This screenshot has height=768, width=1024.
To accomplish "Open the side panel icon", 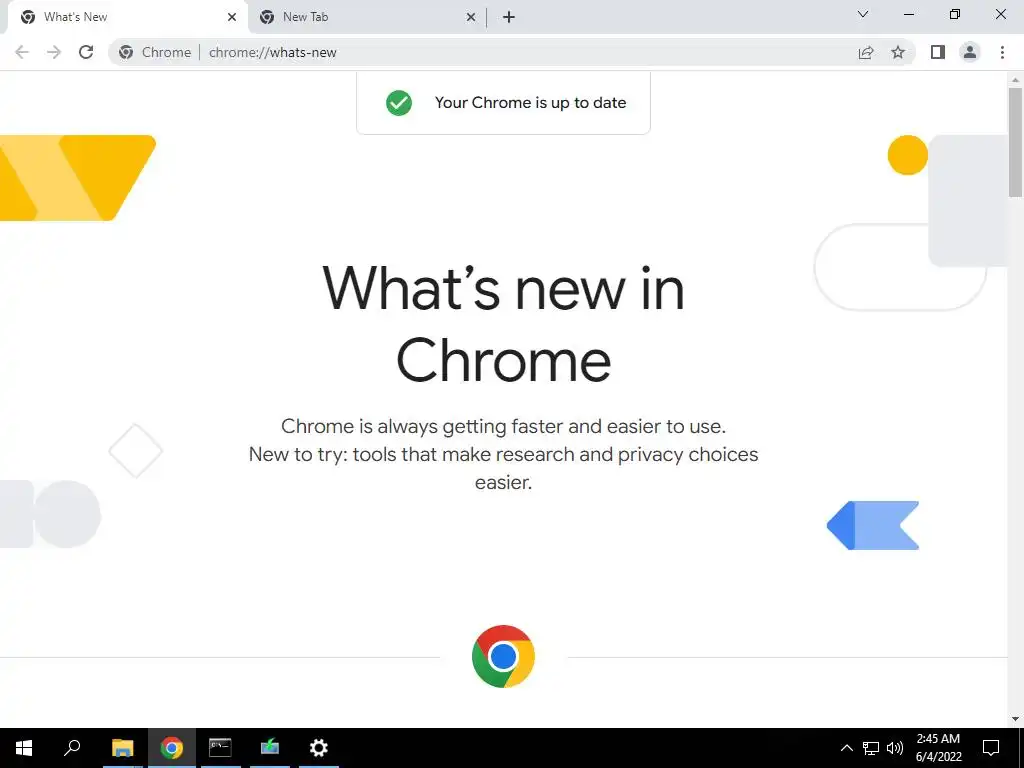I will coord(938,52).
